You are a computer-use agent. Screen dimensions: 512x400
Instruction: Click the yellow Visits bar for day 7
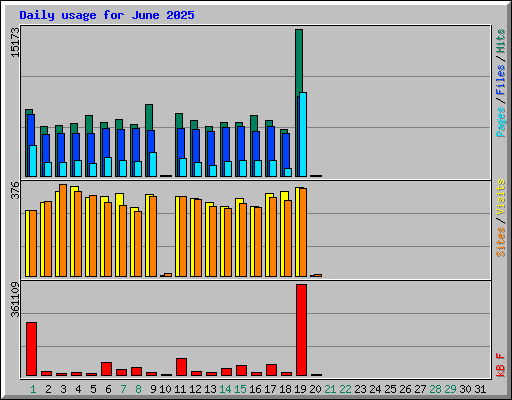point(119,235)
